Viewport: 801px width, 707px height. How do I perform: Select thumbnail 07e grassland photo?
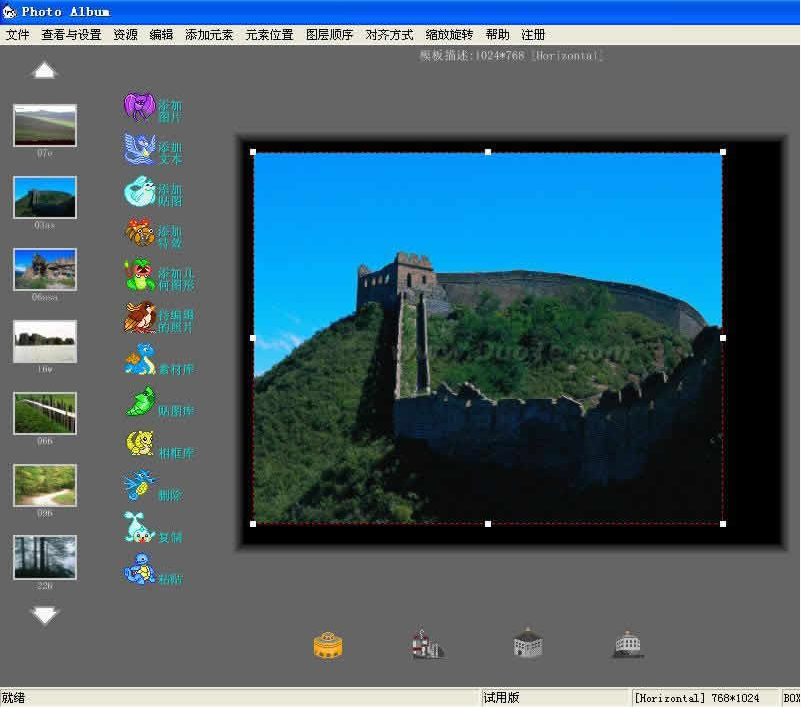pyautogui.click(x=45, y=125)
